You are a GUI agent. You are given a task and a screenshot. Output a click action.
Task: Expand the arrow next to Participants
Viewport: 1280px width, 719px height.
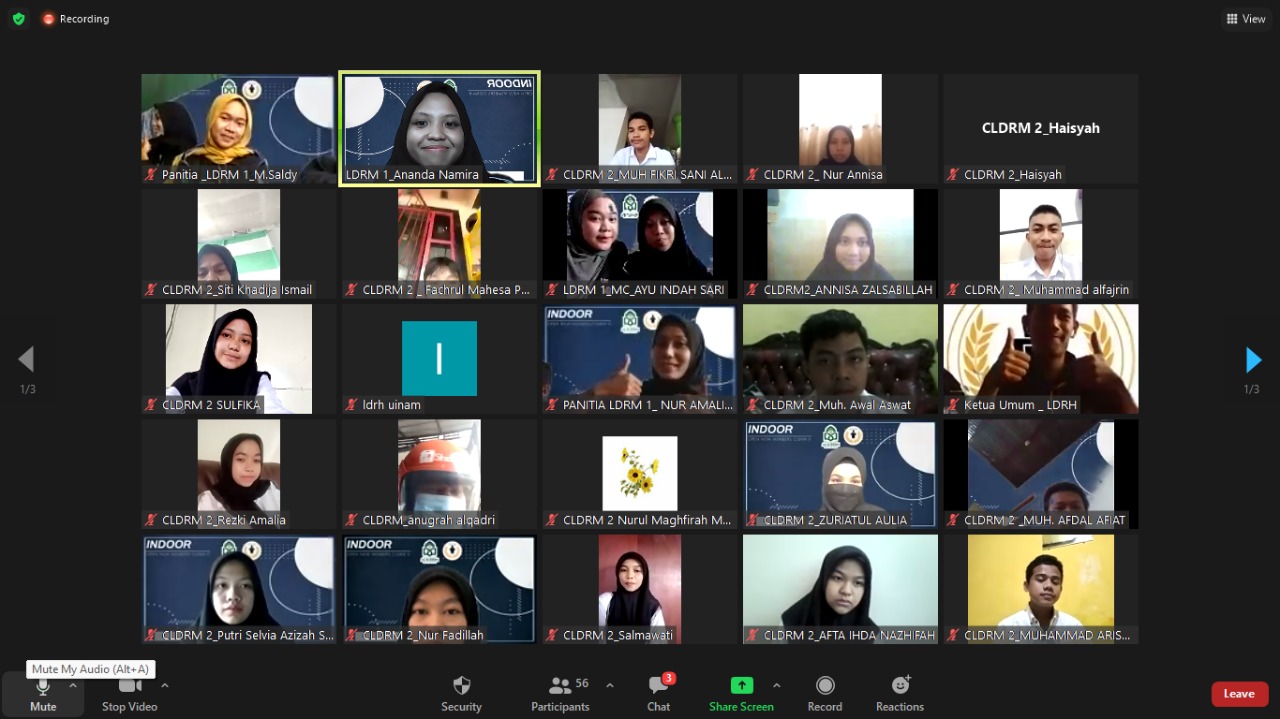click(610, 685)
